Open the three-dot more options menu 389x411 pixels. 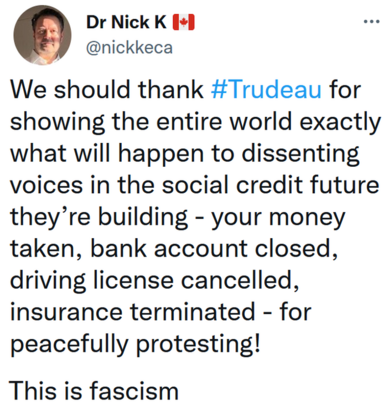pos(372,22)
